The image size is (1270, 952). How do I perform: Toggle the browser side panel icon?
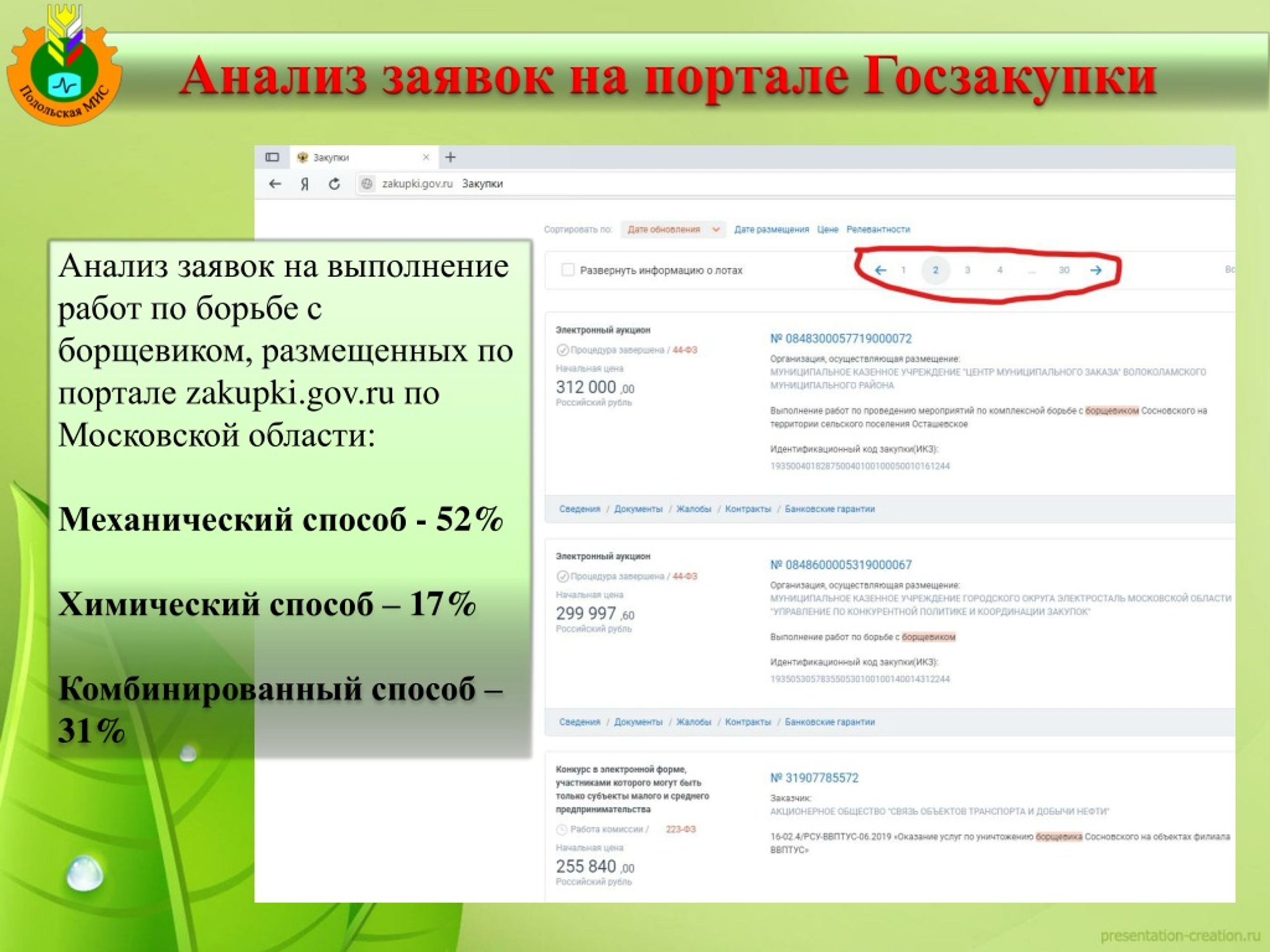[272, 157]
